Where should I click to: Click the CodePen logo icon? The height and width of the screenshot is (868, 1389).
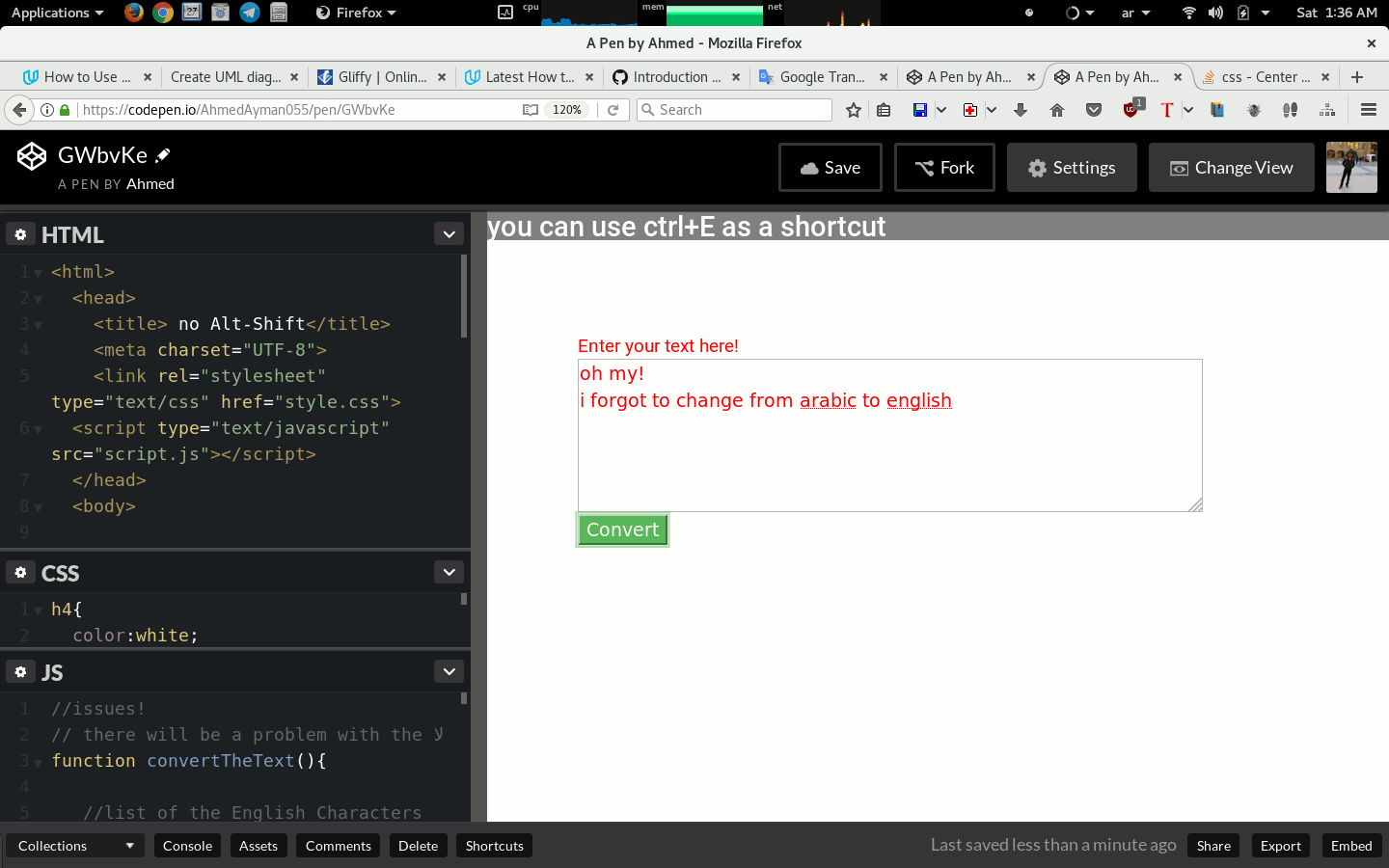click(32, 156)
